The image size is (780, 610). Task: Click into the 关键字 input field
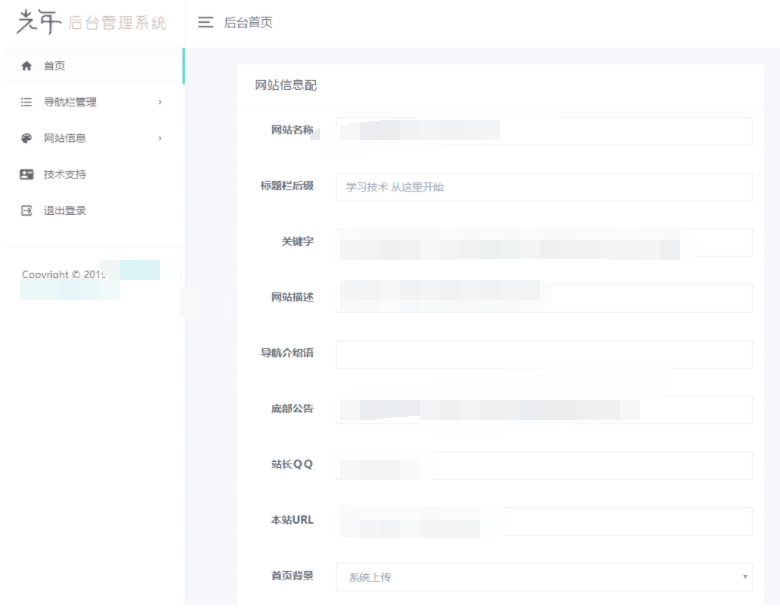coord(543,243)
